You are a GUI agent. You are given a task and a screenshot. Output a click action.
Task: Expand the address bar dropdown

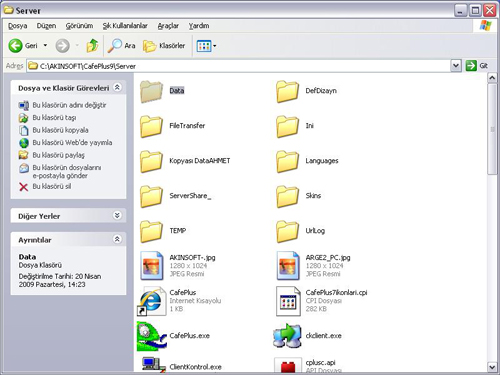(456, 66)
